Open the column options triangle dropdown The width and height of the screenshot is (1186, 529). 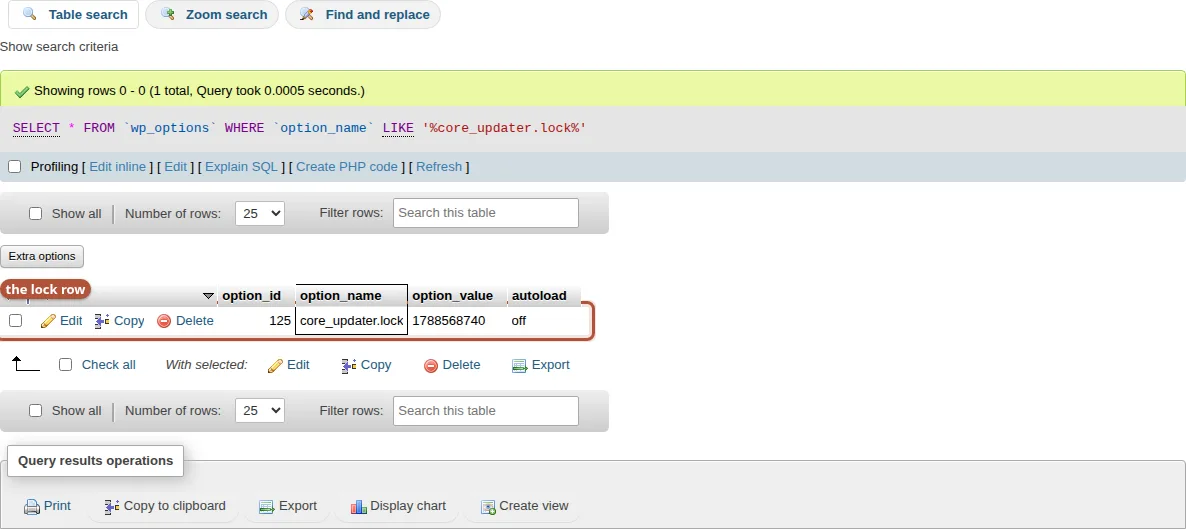click(209, 296)
